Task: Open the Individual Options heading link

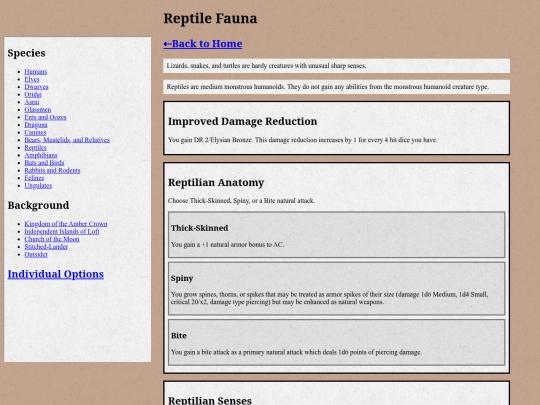Action: point(55,274)
